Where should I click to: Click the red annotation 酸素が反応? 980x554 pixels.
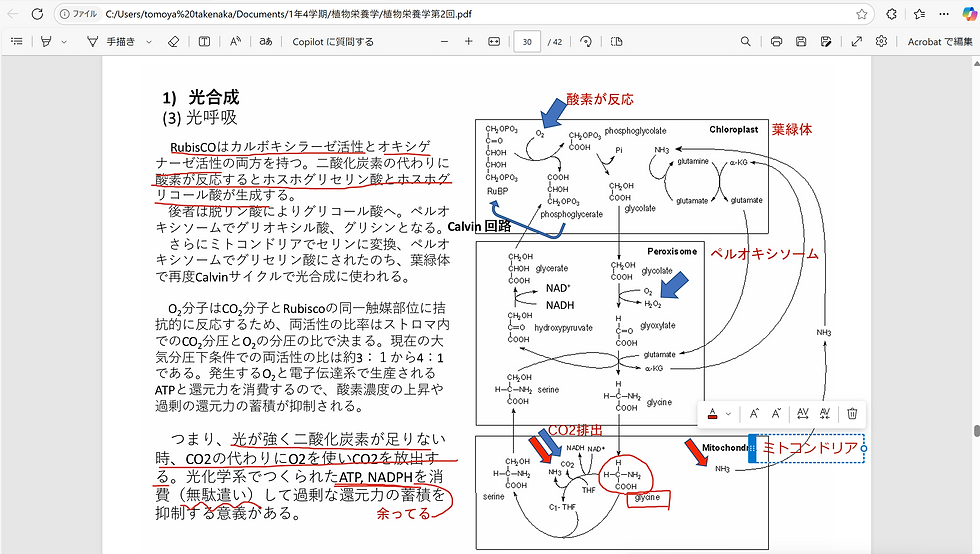point(599,99)
